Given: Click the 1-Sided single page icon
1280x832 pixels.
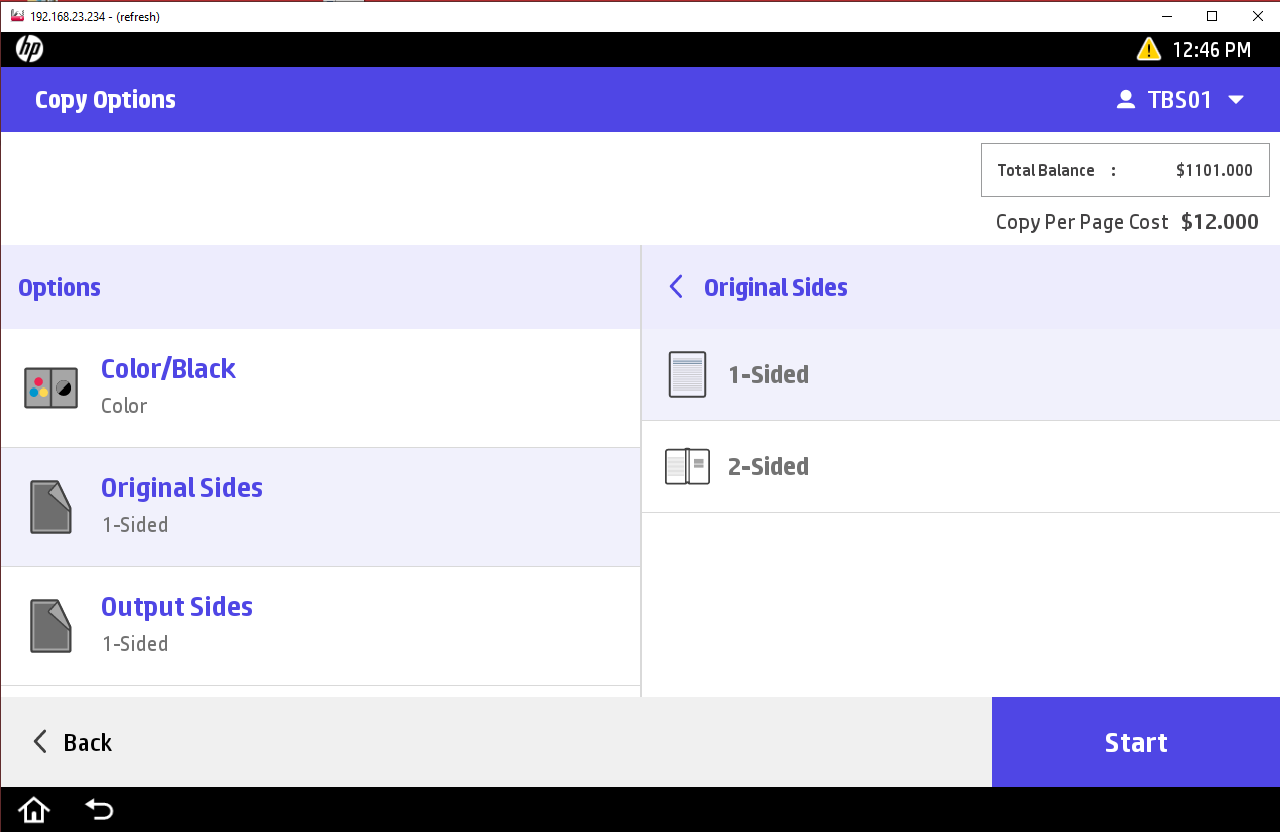Looking at the screenshot, I should click(x=687, y=375).
